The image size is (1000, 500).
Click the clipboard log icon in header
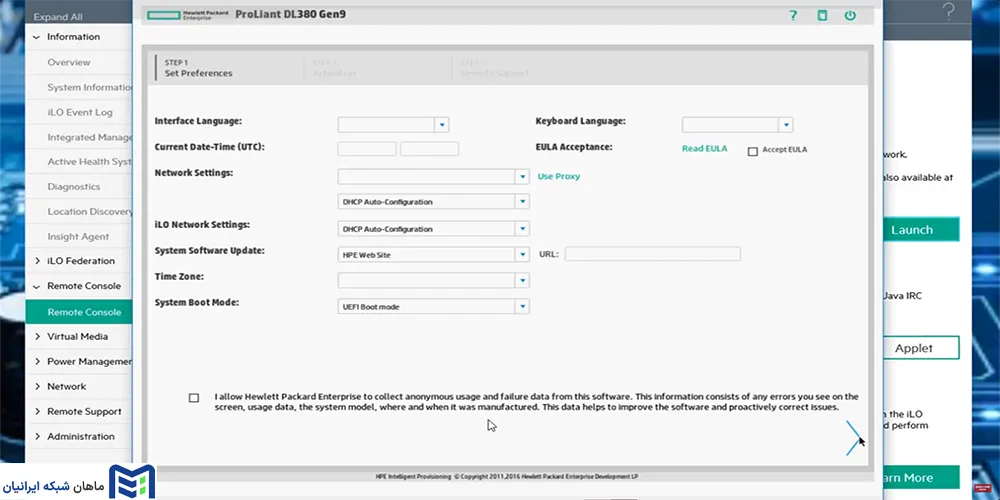822,15
